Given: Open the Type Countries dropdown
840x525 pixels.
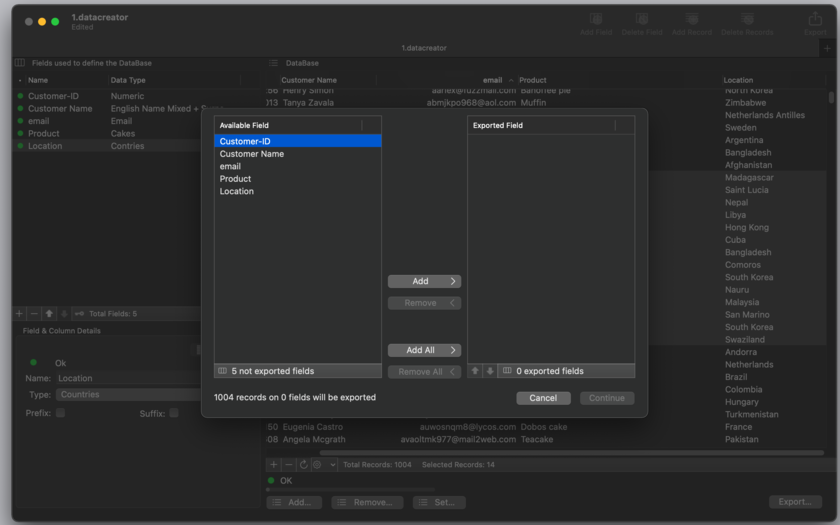Looking at the screenshot, I should click(129, 394).
